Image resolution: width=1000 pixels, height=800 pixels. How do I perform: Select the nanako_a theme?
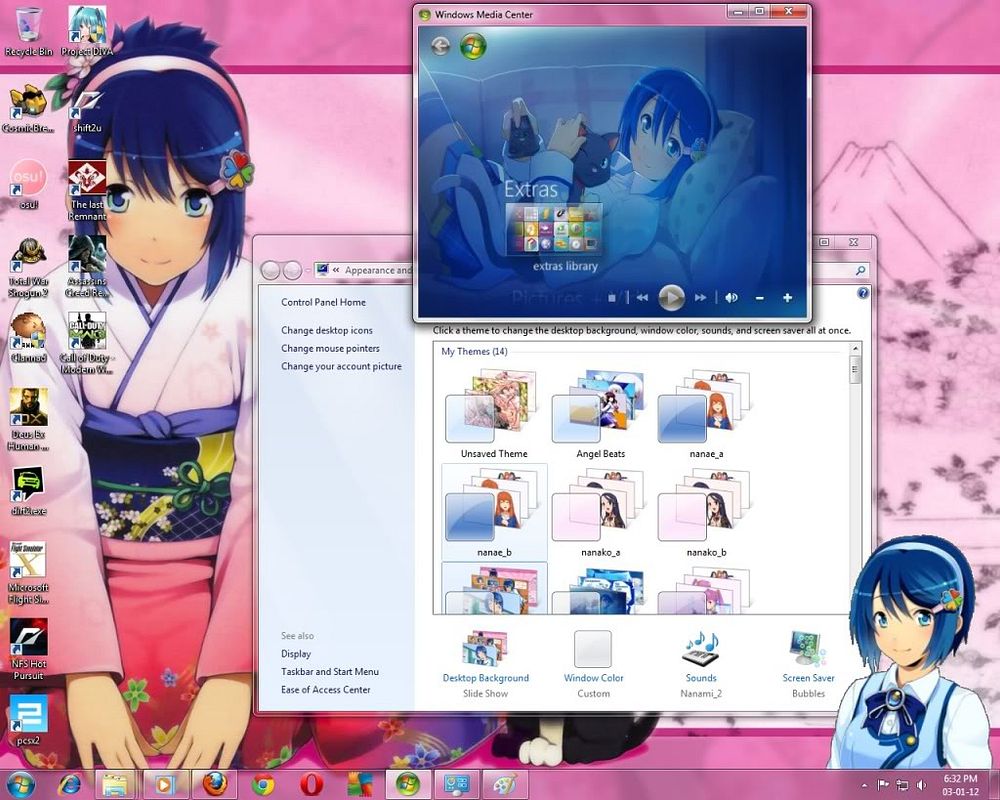click(600, 512)
